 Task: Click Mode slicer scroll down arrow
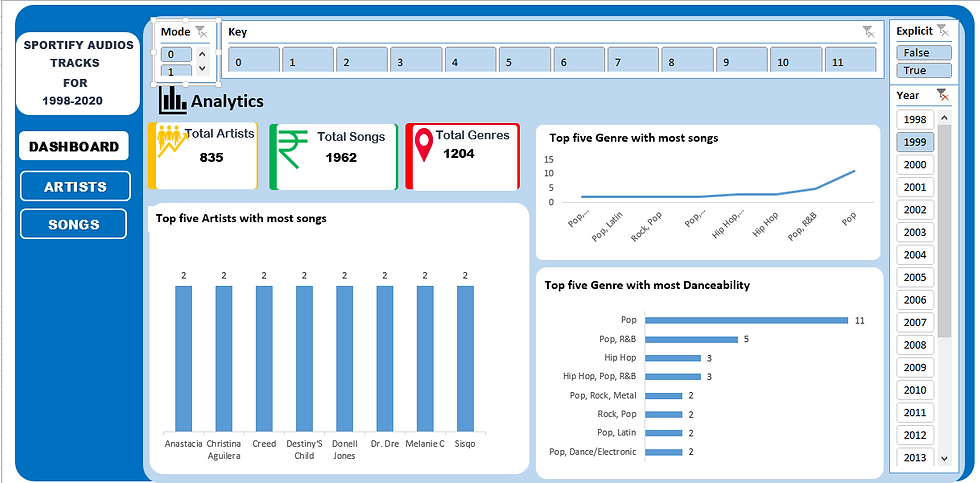click(202, 68)
